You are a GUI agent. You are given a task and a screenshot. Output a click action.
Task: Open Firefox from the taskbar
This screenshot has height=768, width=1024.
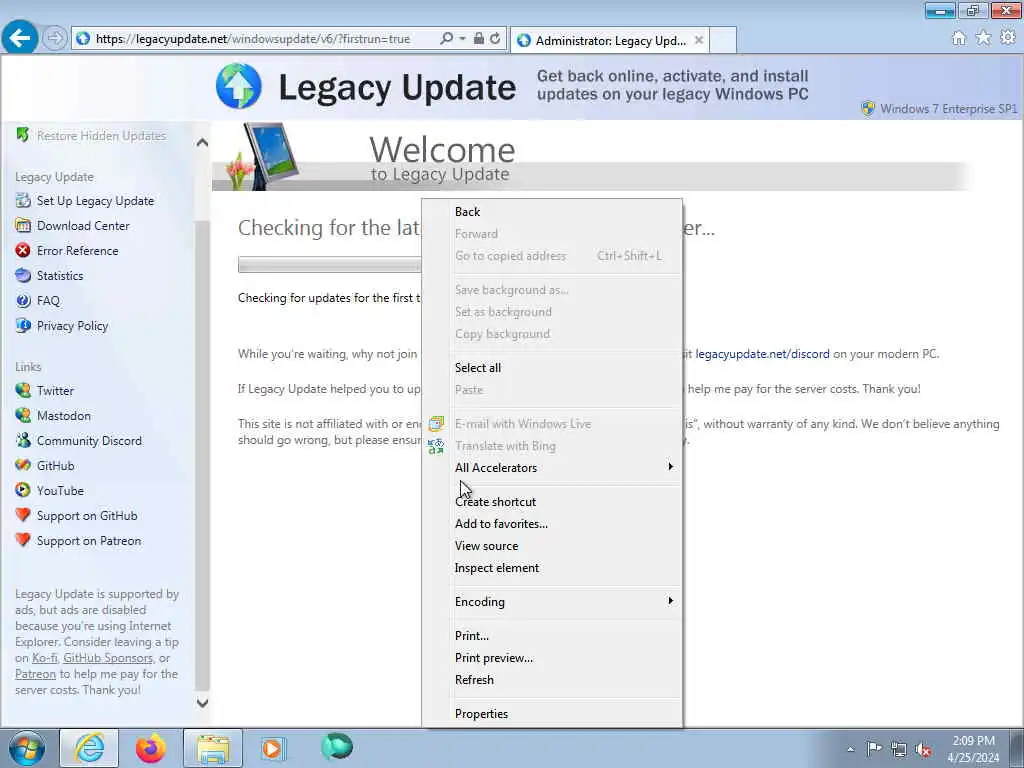point(151,748)
